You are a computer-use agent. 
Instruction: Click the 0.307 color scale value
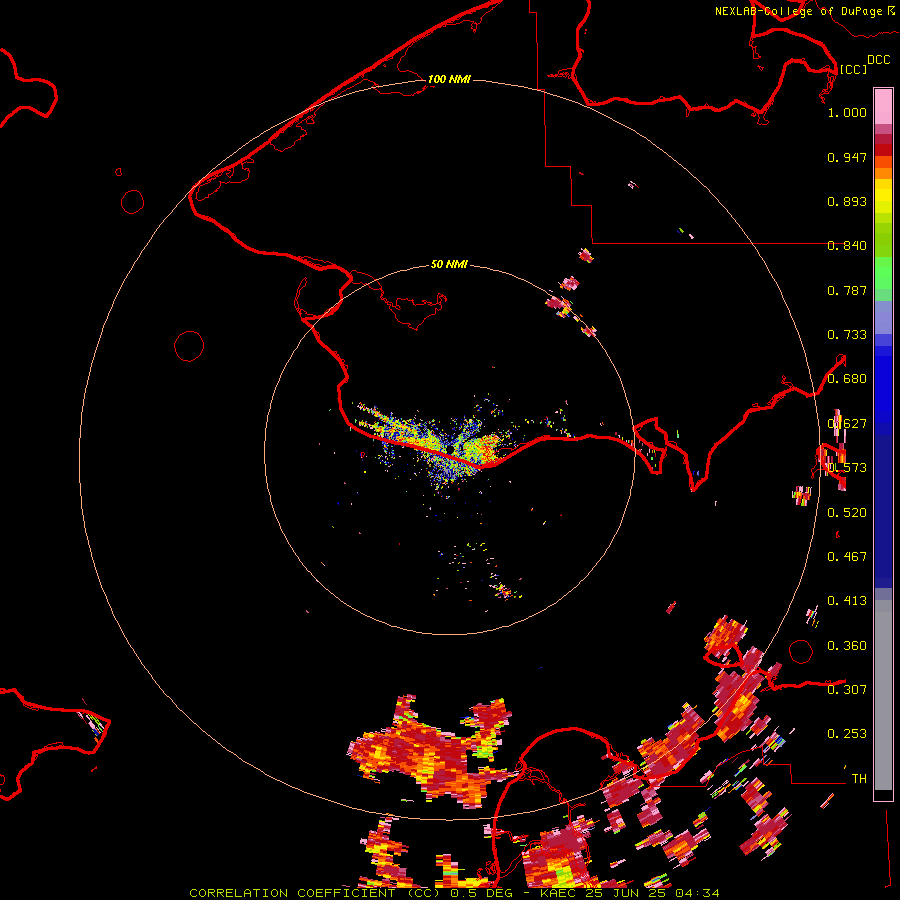tap(847, 690)
